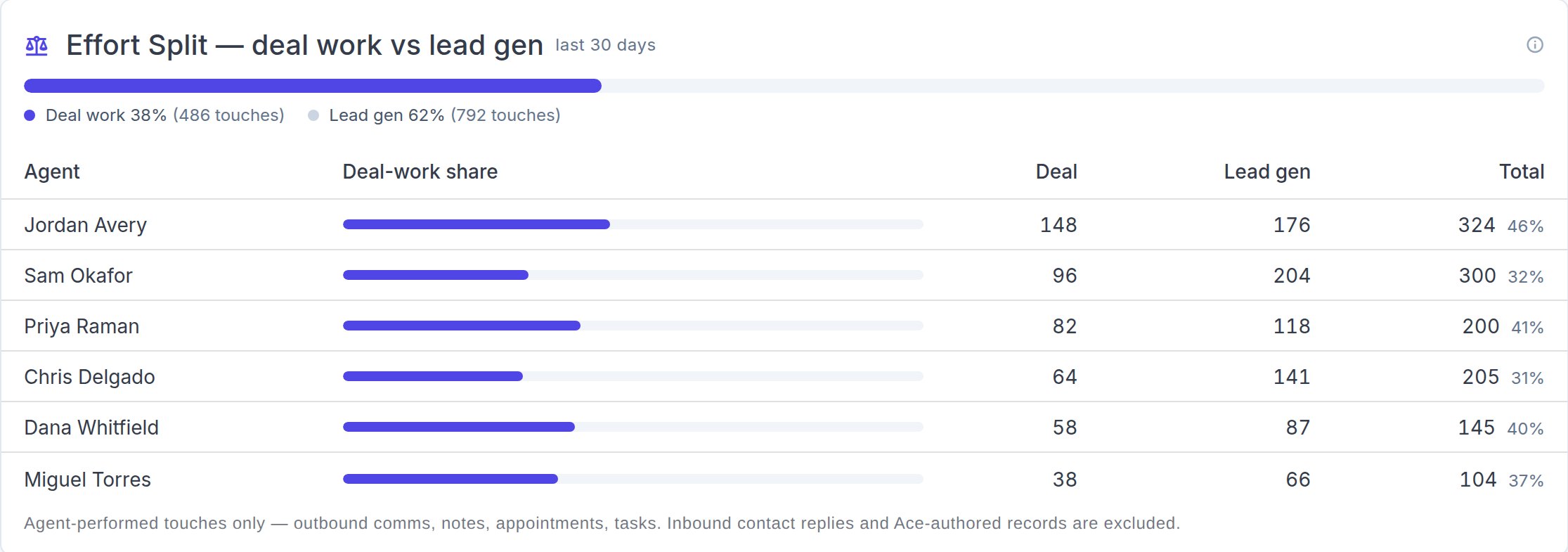The height and width of the screenshot is (552, 1568).
Task: Click Miguel Torres's deal-work share bar
Action: pyautogui.click(x=633, y=479)
